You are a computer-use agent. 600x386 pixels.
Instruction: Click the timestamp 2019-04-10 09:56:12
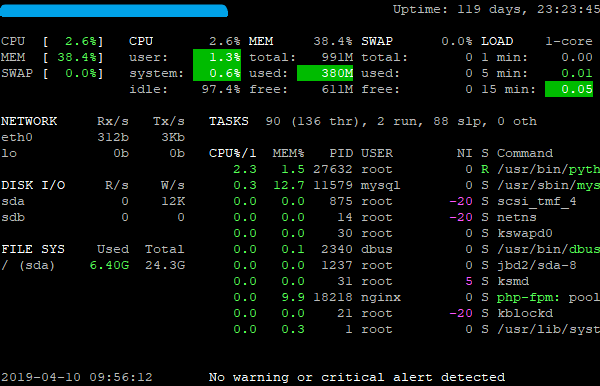77,378
